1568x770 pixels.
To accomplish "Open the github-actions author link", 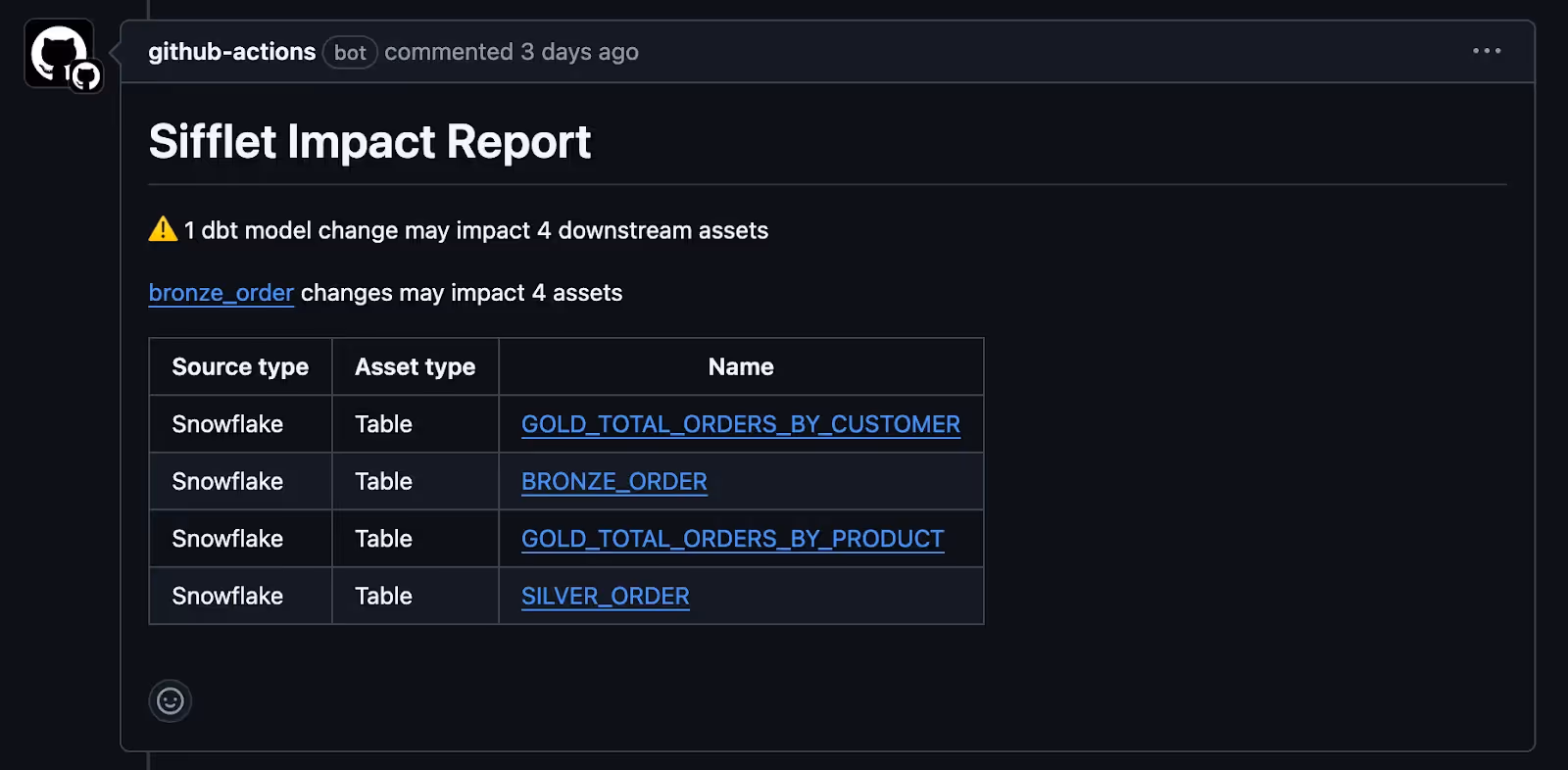I will 232,52.
